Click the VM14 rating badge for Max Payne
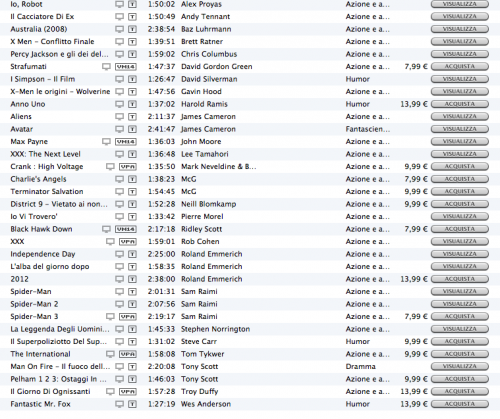 (x=126, y=142)
